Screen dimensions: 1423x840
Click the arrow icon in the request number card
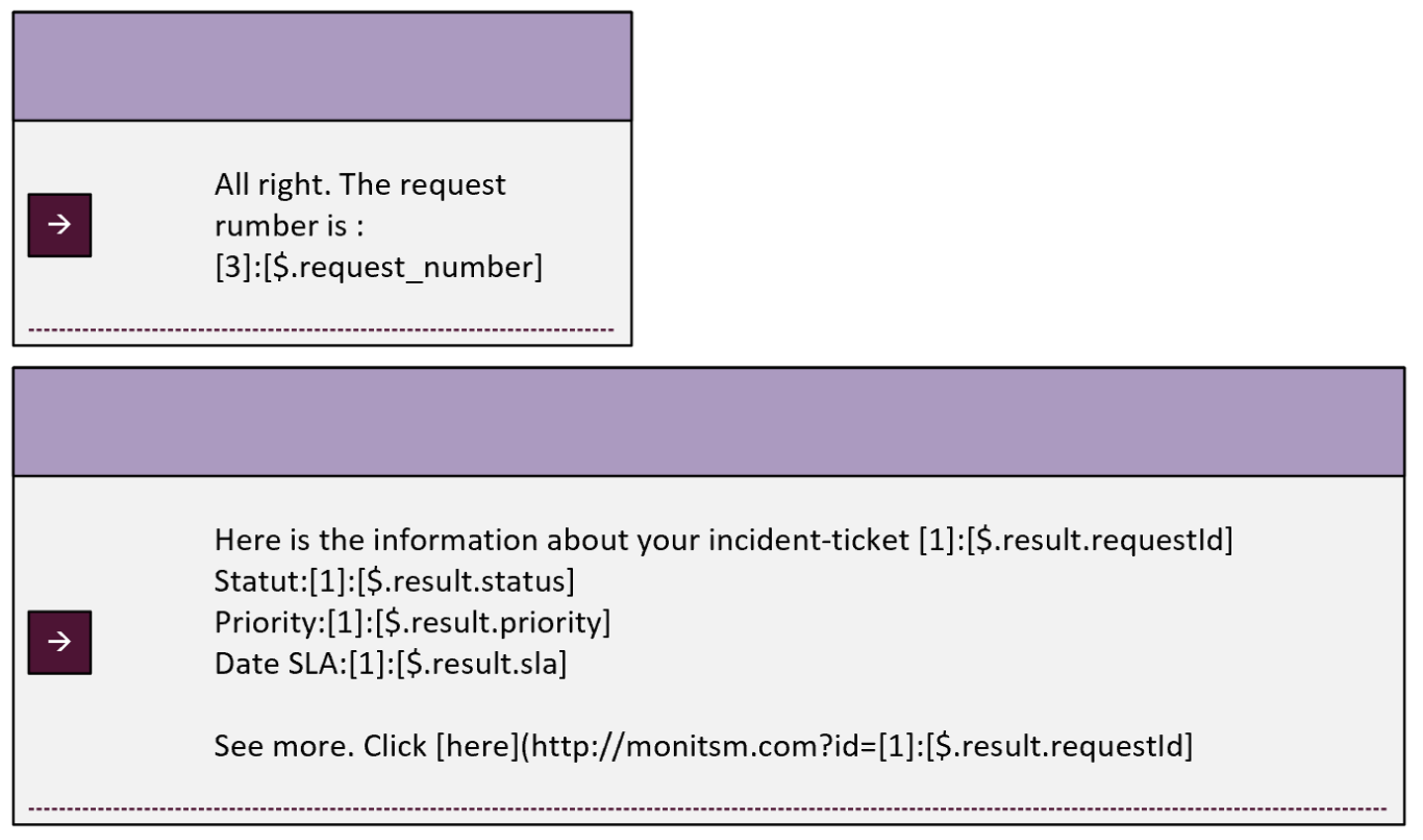59,226
